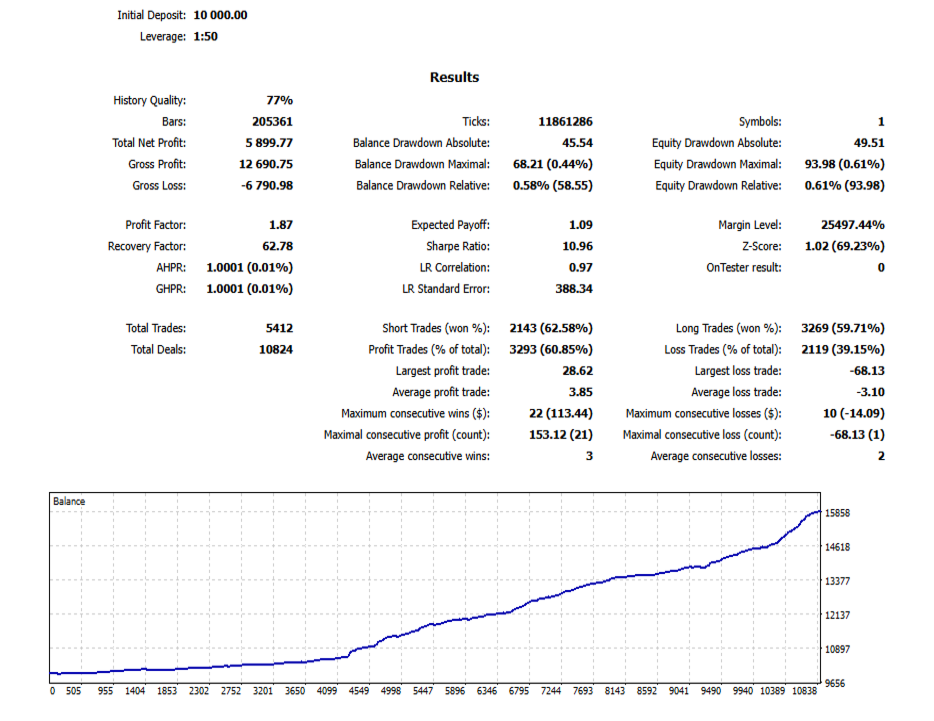
Task: Select the Margin Level value 25497.44%
Action: click(852, 225)
